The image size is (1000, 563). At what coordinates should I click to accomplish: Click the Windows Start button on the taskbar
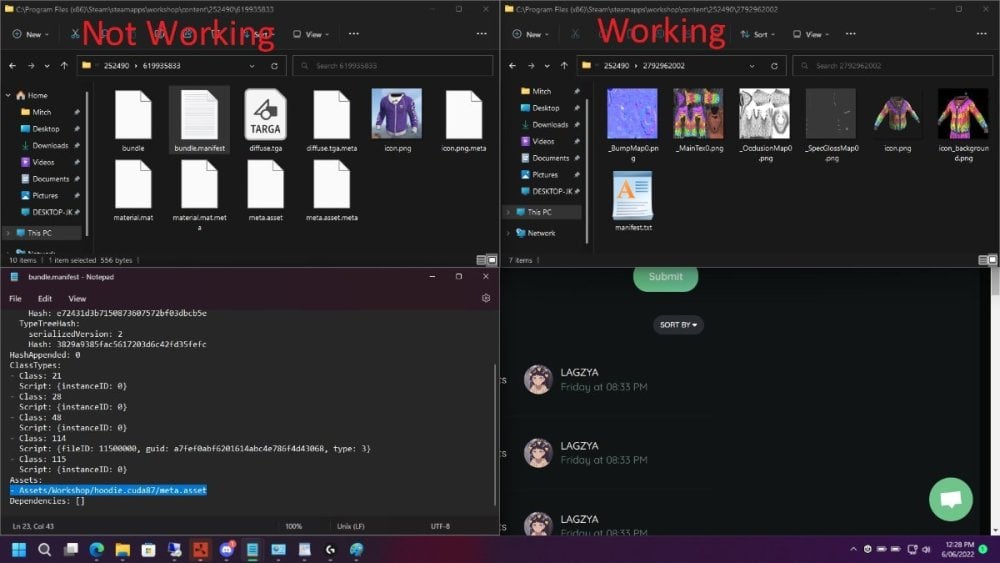tap(18, 549)
